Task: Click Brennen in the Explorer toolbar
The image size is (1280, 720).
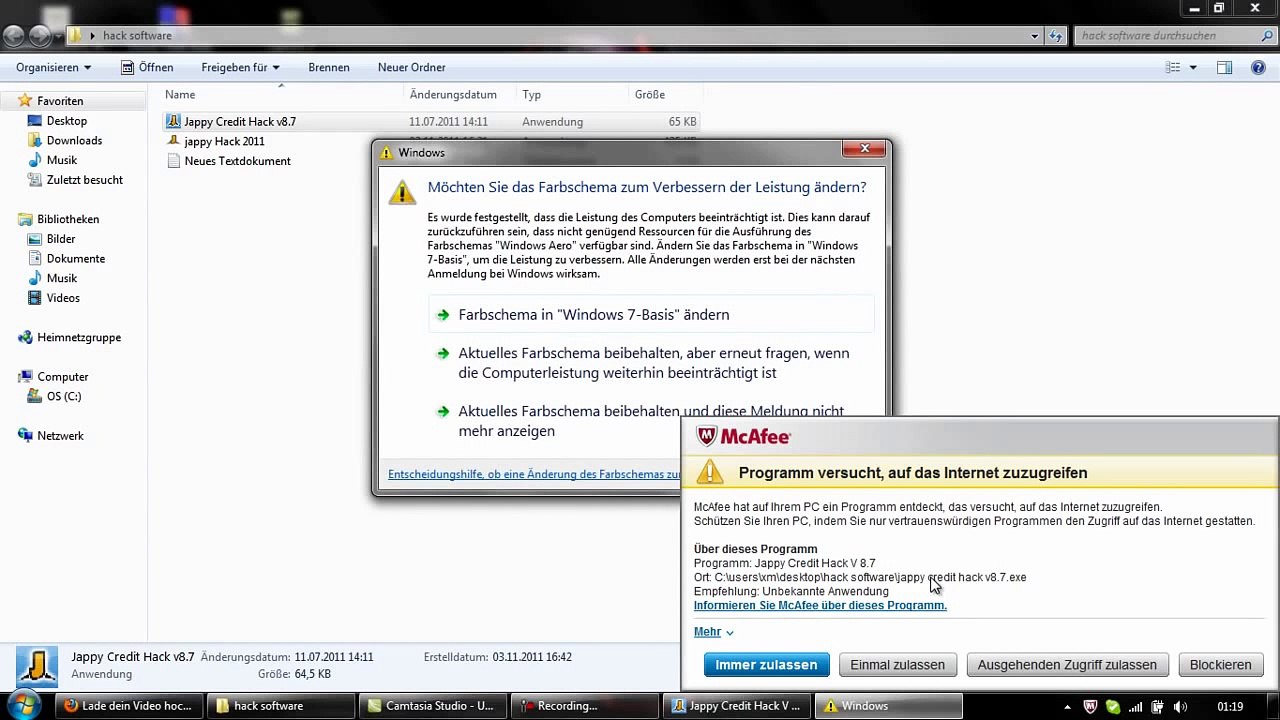Action: point(329,68)
